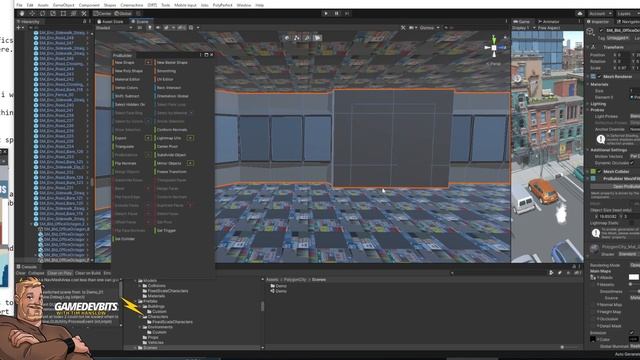Switch to the Game tab
The height and width of the screenshot is (360, 640).
522,21
